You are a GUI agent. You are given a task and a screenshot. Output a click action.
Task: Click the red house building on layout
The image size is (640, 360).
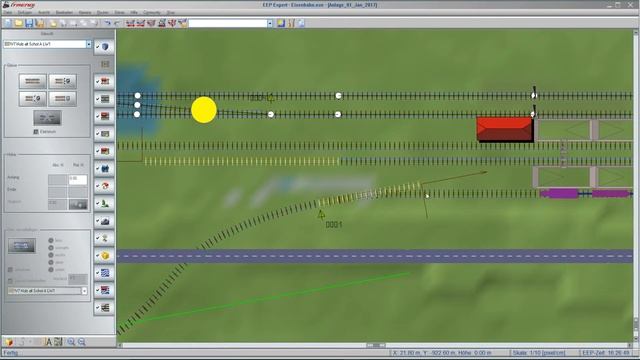pos(505,129)
